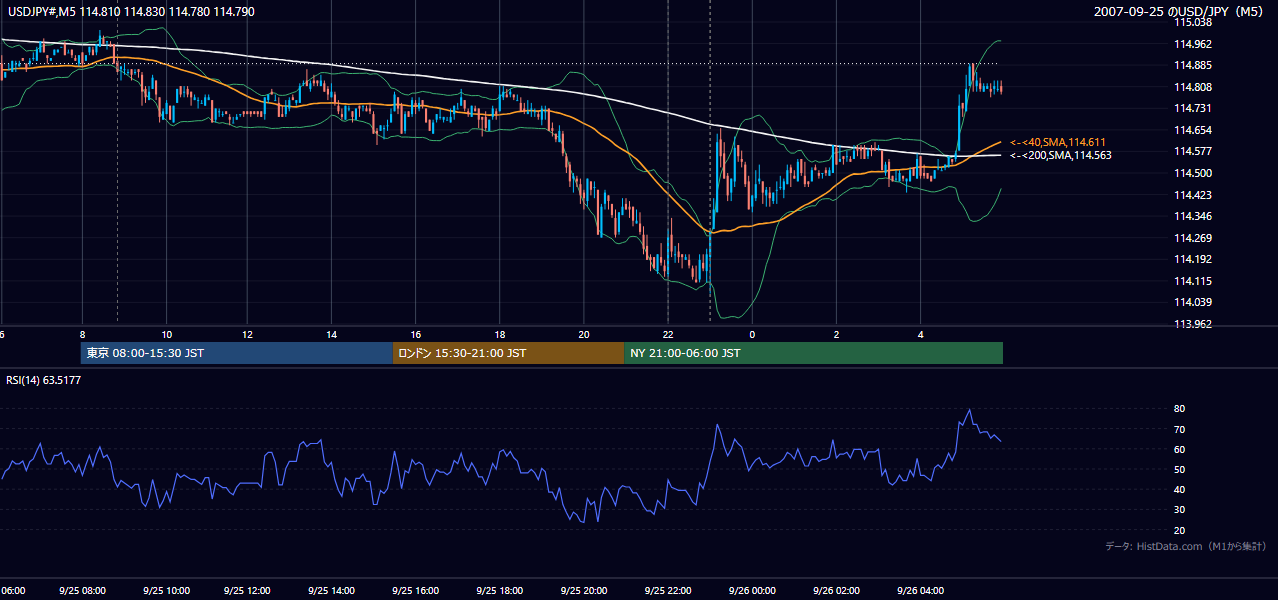Click the 9/26 02:00 time axis label
1278x600 pixels.
(x=836, y=591)
